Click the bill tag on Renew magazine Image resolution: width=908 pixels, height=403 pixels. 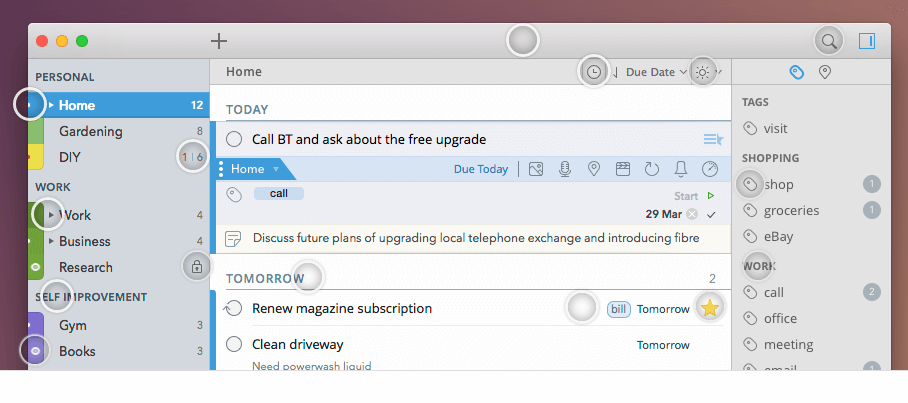pyautogui.click(x=619, y=309)
